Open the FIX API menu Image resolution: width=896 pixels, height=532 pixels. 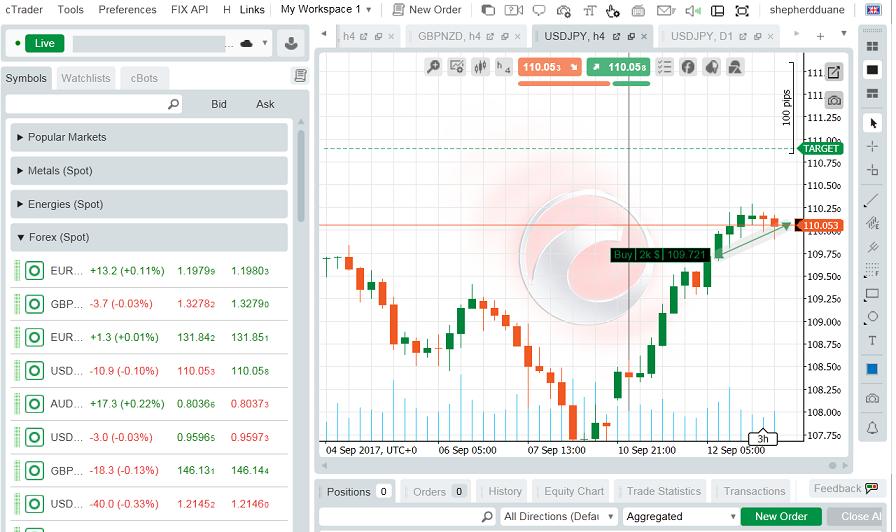(189, 10)
